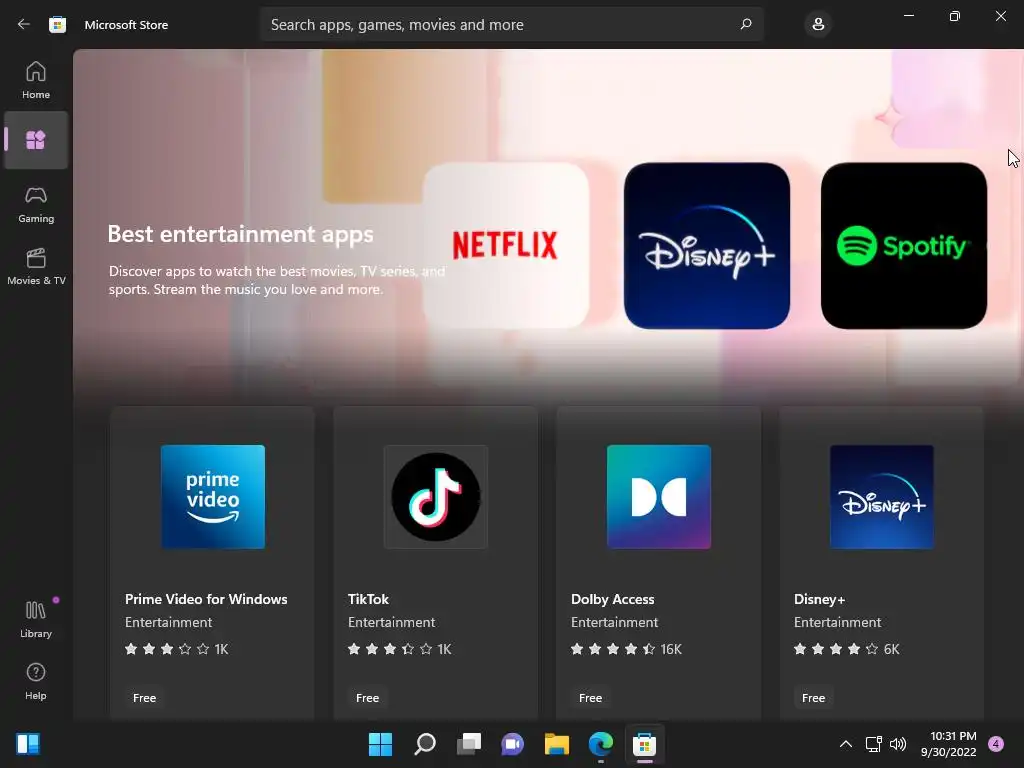Click Entertainment category under TikTok
This screenshot has height=768, width=1024.
391,622
